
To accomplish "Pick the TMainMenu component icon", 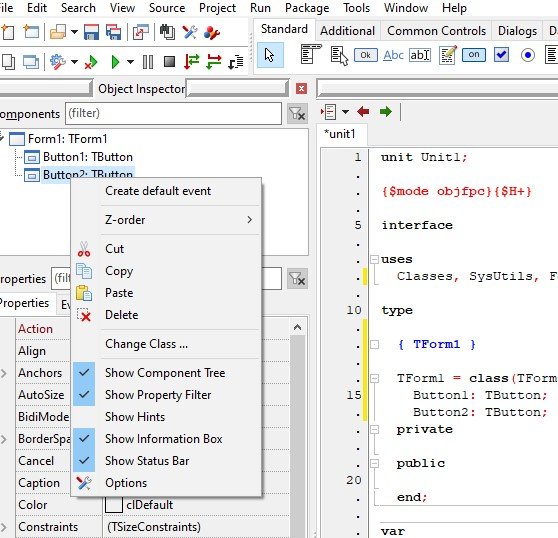I will point(311,54).
